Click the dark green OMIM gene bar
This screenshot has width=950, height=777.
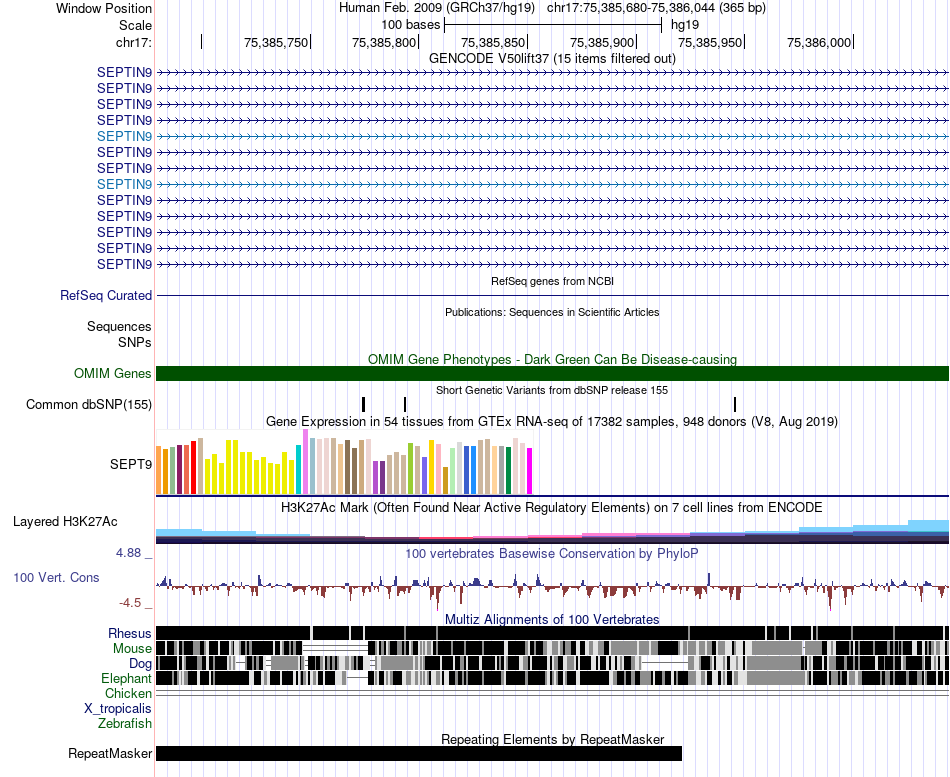[552, 373]
